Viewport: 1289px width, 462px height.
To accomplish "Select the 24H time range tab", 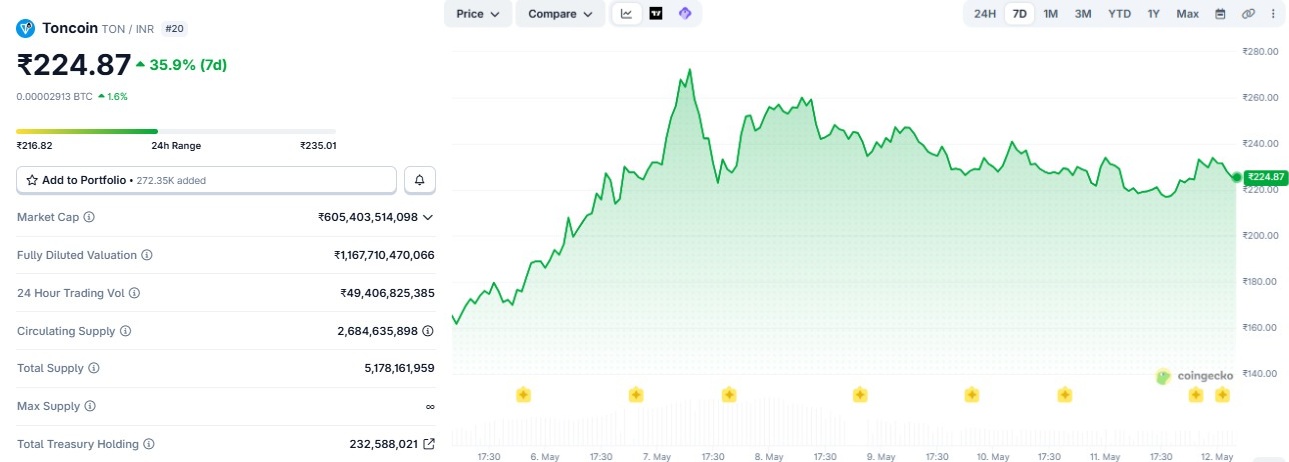I will (x=985, y=14).
